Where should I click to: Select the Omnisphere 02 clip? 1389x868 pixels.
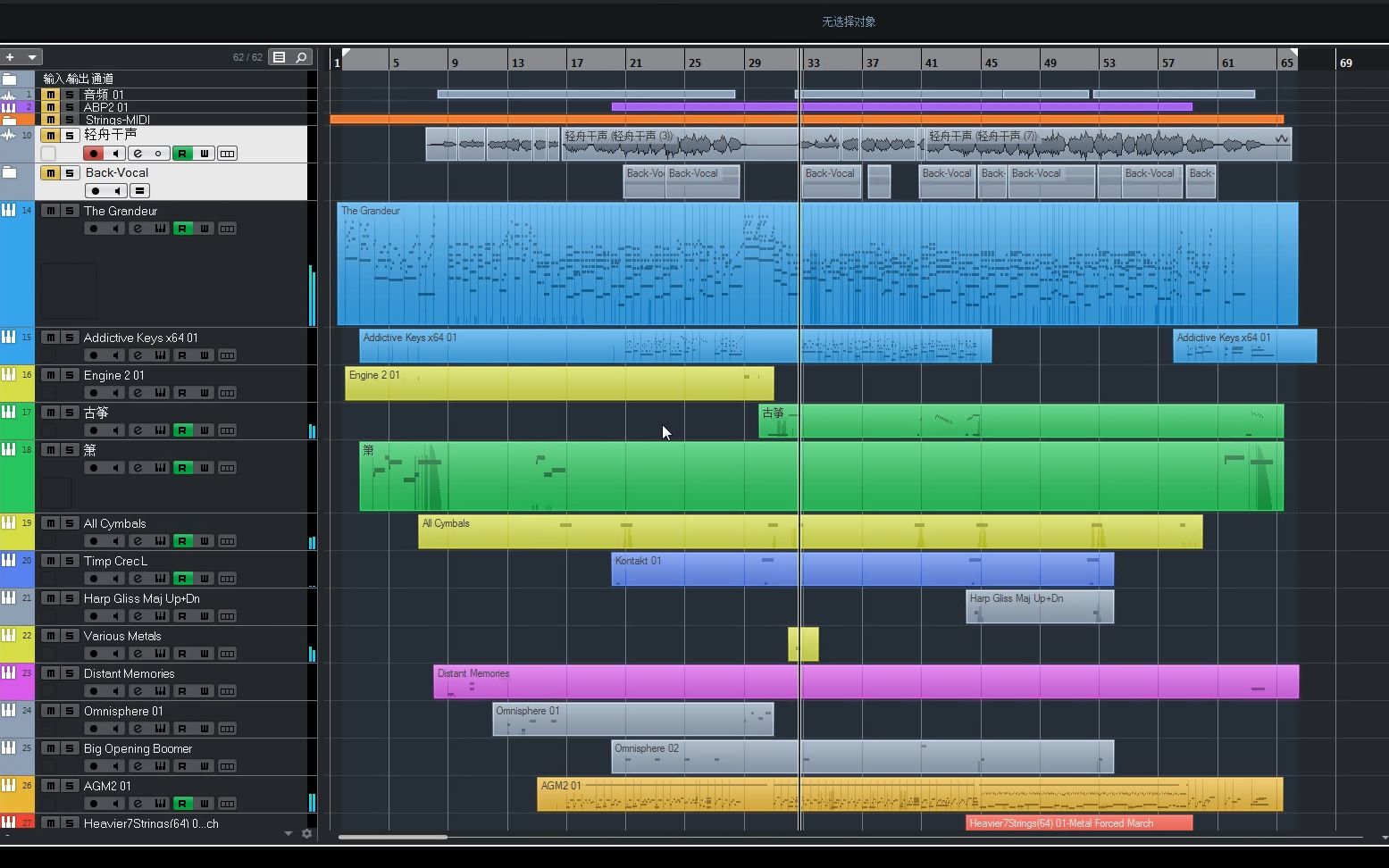862,756
